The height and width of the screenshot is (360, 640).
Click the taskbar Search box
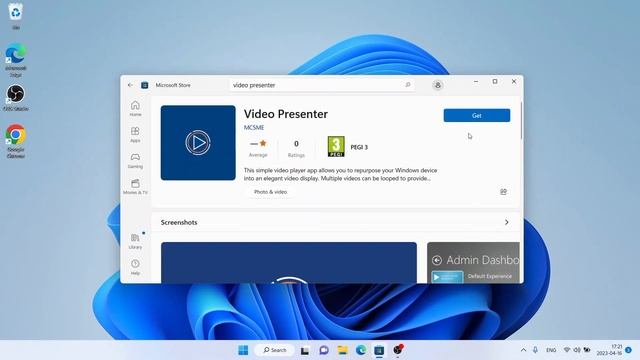tap(274, 350)
